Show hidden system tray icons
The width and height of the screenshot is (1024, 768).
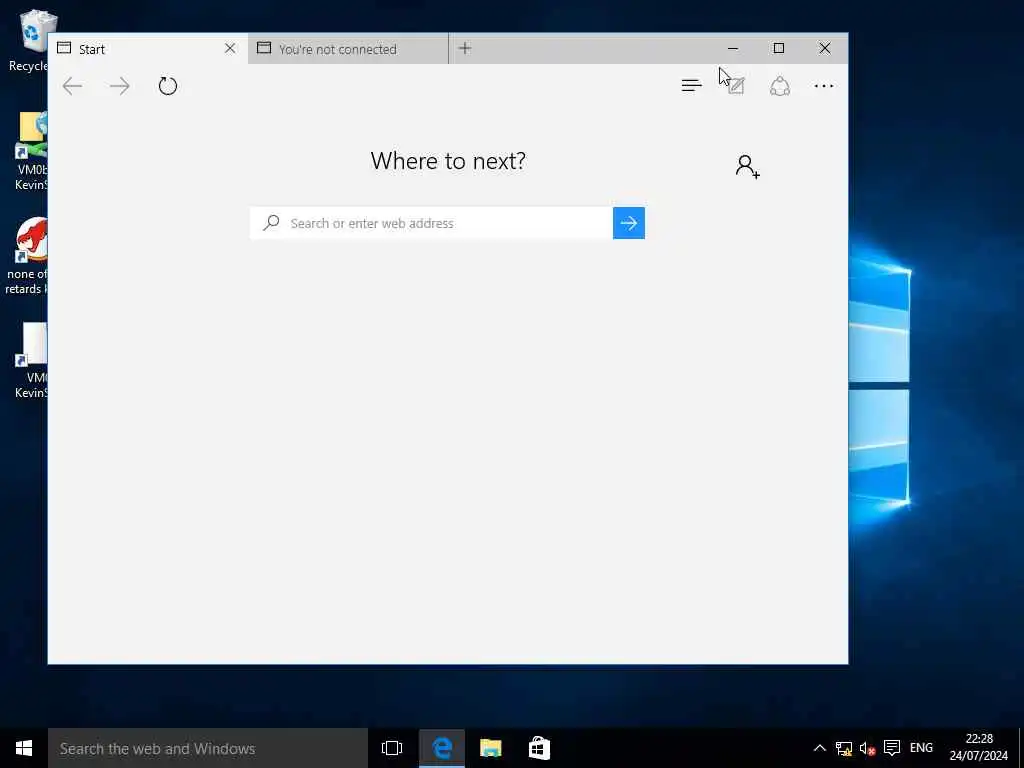click(820, 748)
